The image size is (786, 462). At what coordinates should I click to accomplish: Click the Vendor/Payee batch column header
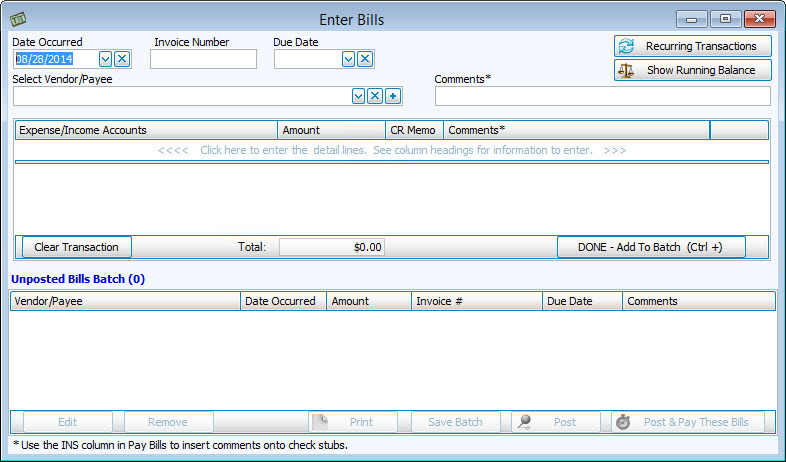[125, 301]
